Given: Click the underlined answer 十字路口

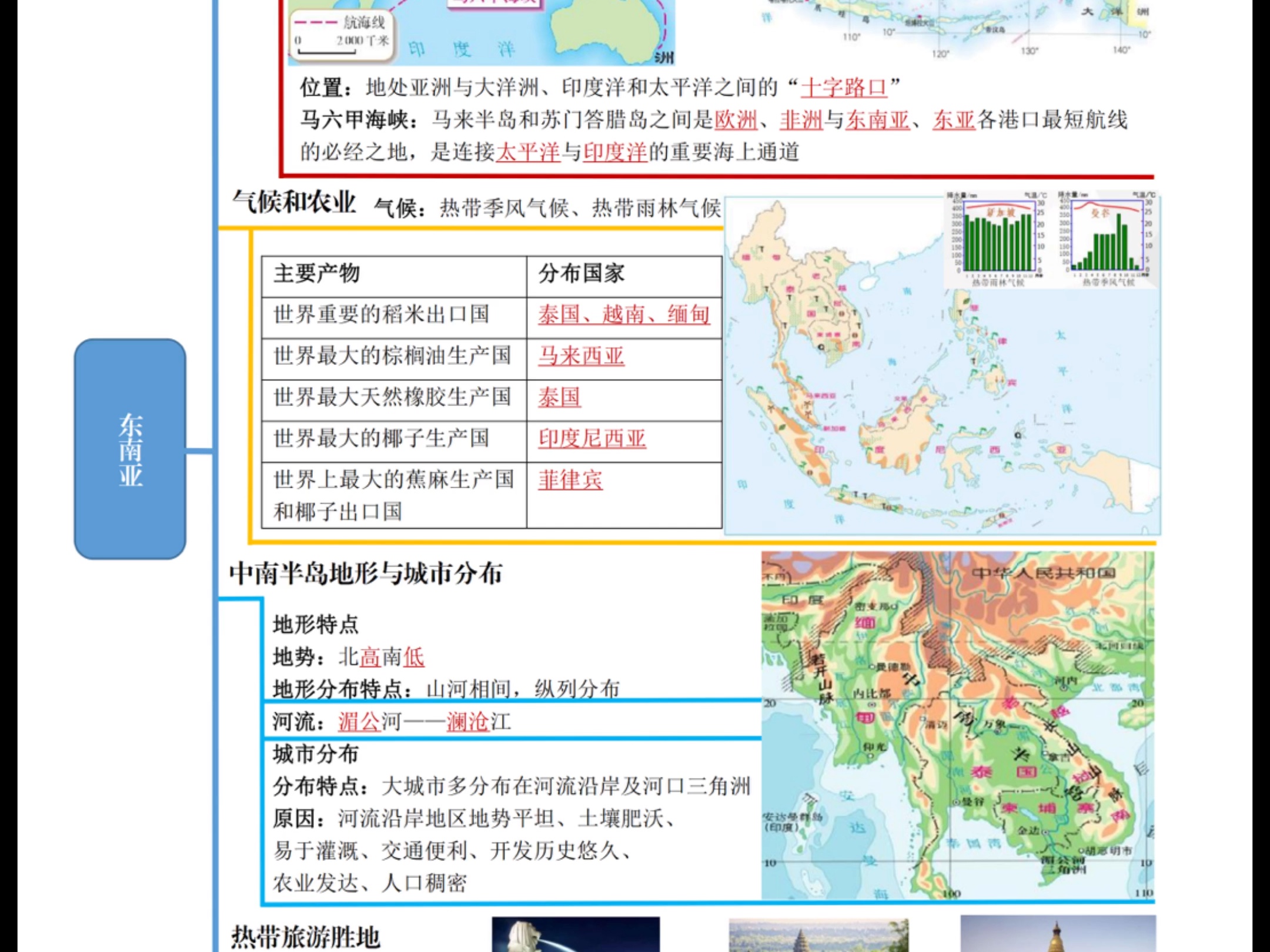Looking at the screenshot, I should pos(844,87).
